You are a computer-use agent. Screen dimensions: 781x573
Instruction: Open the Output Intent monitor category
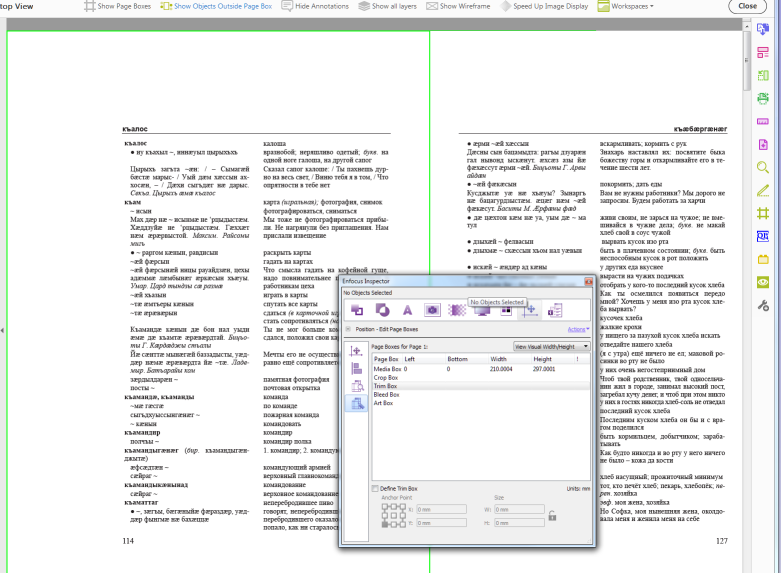click(x=482, y=311)
